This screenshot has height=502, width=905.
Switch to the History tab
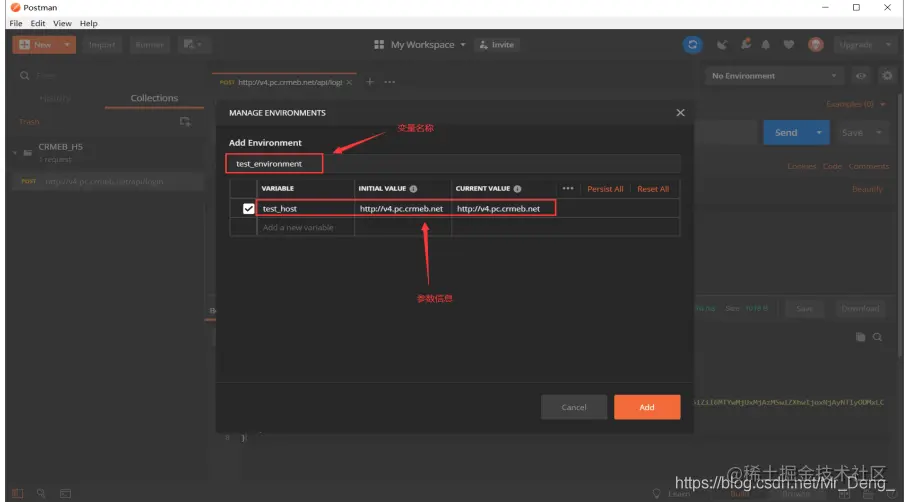(x=55, y=98)
